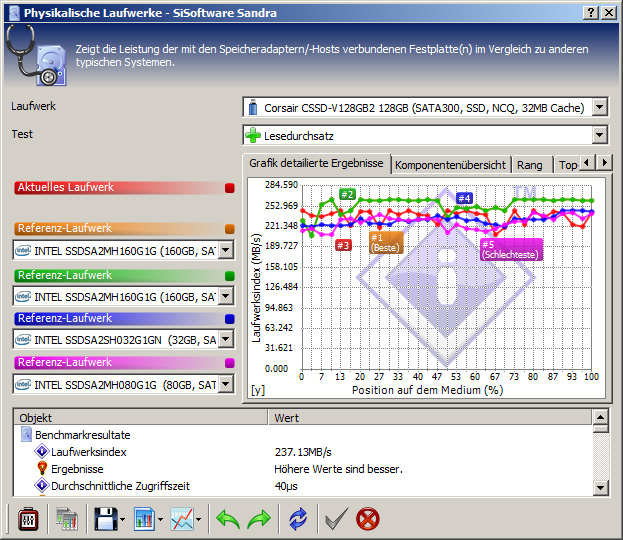Viewport: 623px width, 540px height.
Task: Click the value 40µs
Action: tap(286, 486)
